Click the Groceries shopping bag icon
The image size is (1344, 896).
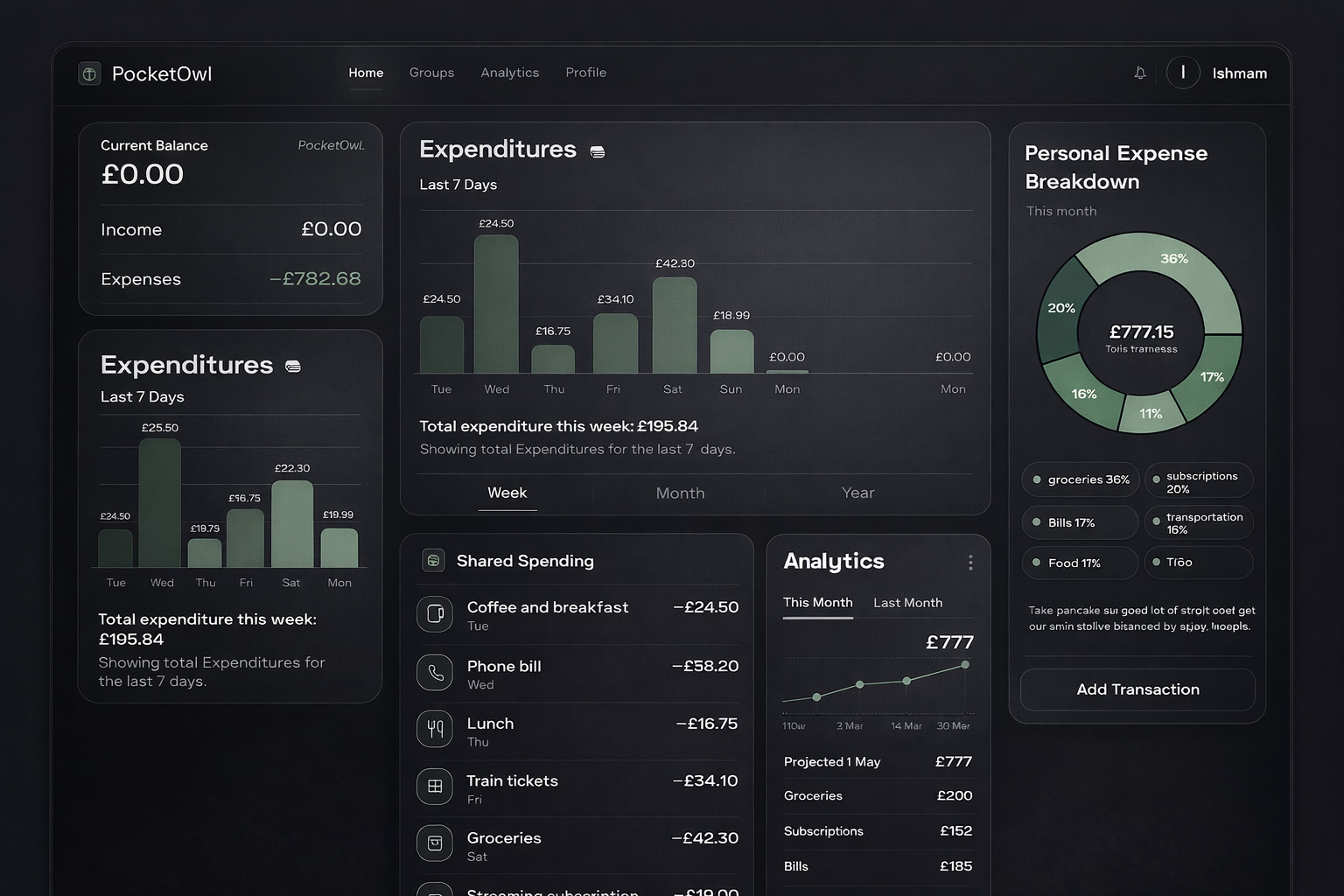point(435,843)
